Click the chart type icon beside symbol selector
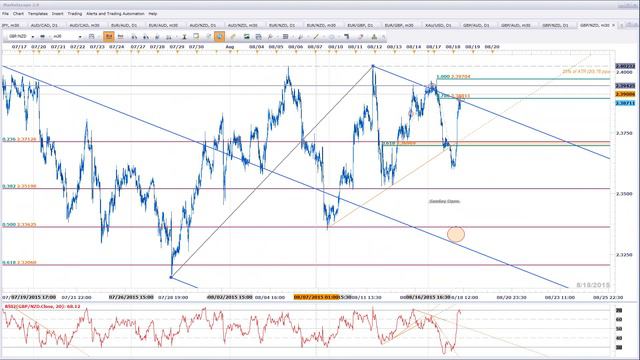The image size is (640, 360). point(42,37)
